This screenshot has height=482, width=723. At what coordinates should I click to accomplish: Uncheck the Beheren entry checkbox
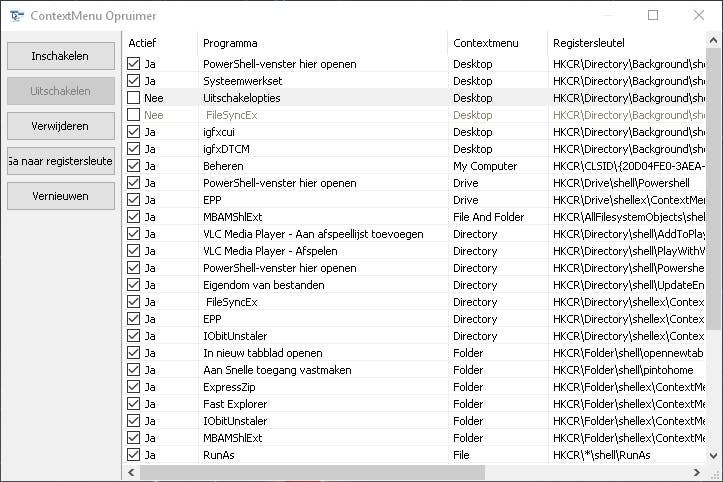134,166
